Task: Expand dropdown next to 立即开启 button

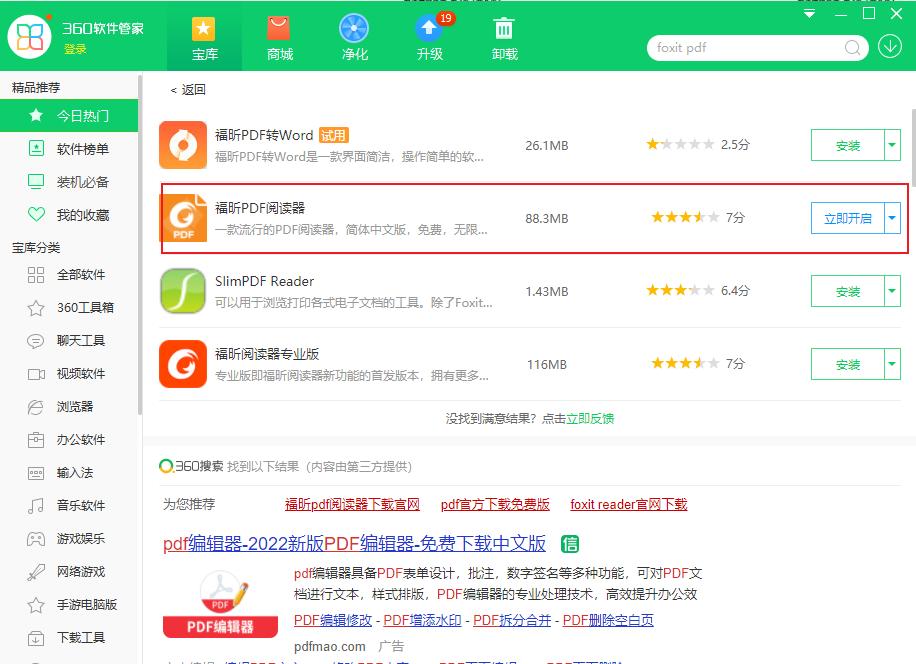Action: pos(893,217)
